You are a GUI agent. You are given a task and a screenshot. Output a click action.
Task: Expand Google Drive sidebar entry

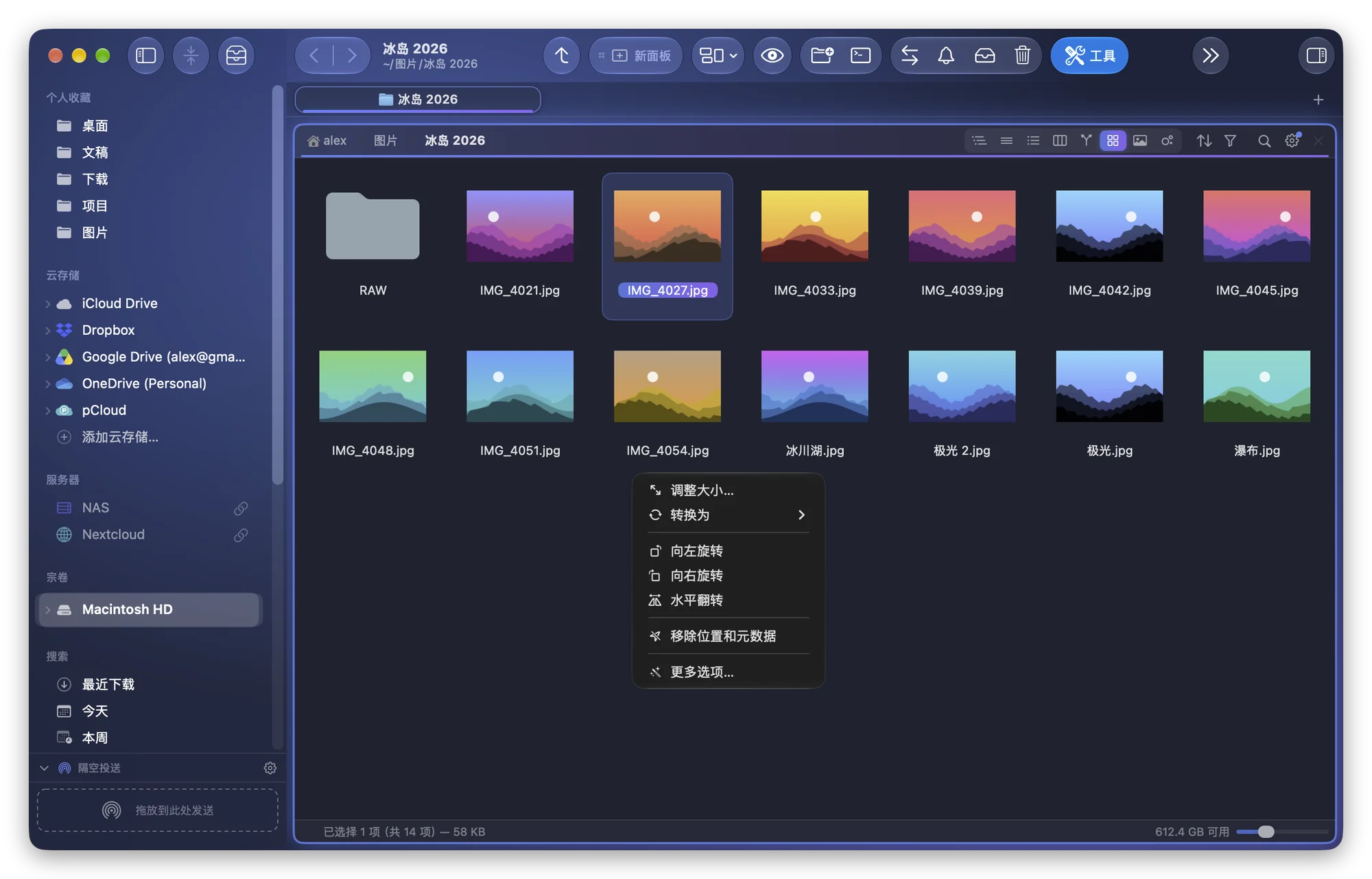pos(47,357)
